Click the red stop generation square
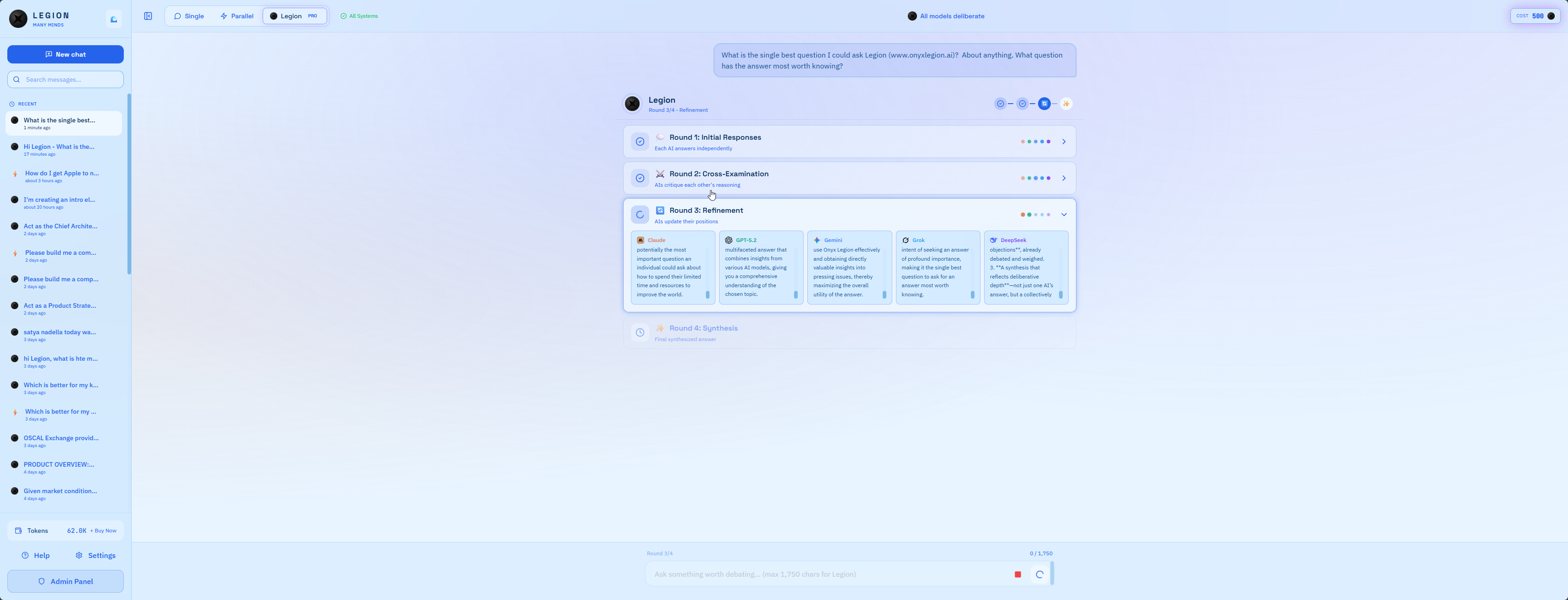The height and width of the screenshot is (600, 1568). coord(1017,574)
